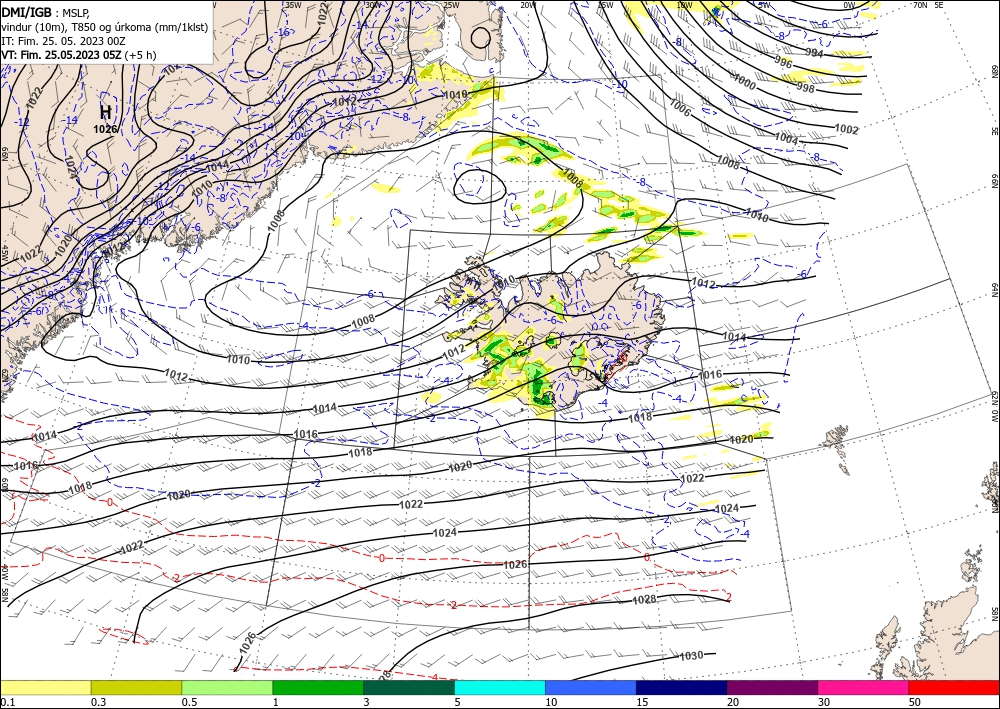Click the 20W longitude label at top

(x=528, y=4)
